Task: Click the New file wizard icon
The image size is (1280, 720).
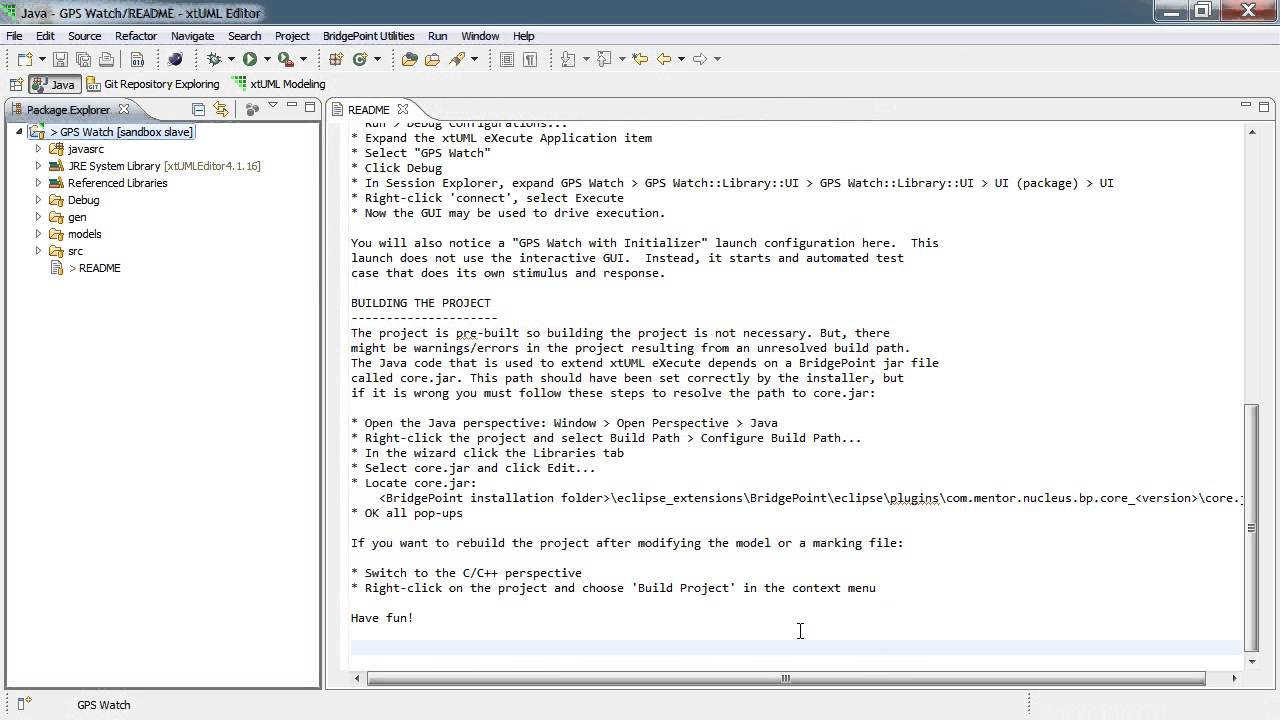Action: click(24, 59)
